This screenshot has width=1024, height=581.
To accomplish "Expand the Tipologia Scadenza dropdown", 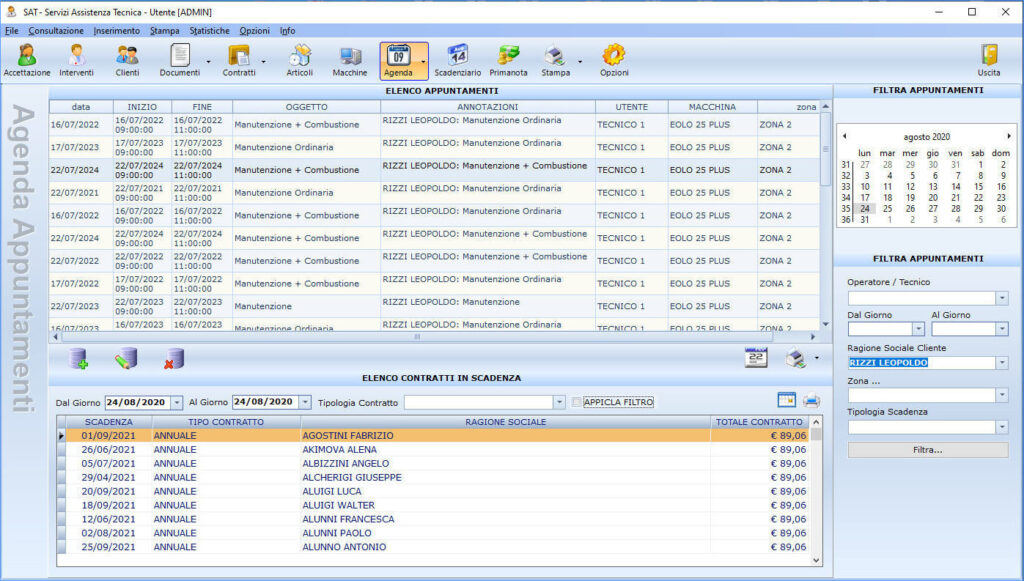I will coord(1002,427).
